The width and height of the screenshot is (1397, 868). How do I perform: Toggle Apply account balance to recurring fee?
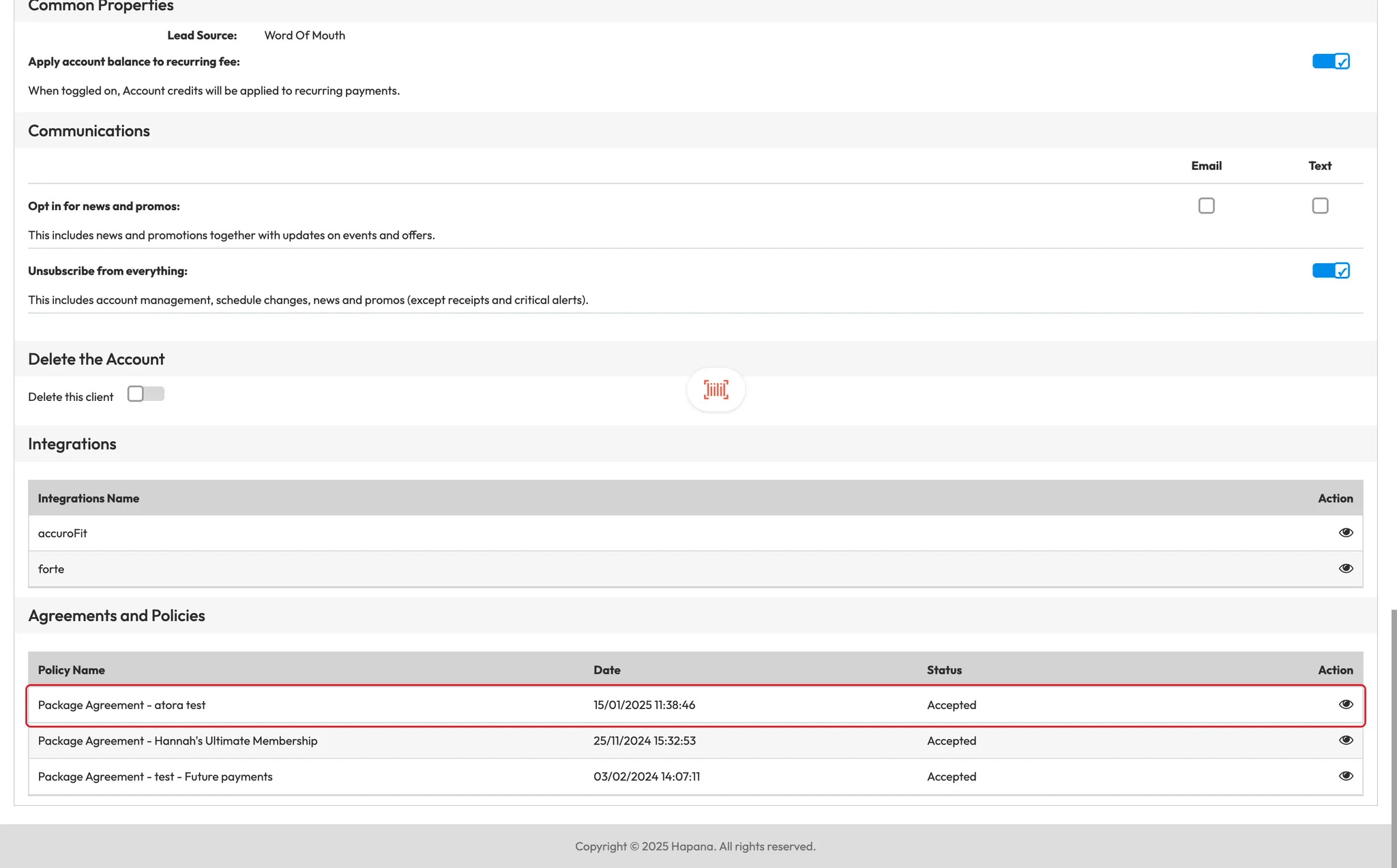coord(1330,61)
